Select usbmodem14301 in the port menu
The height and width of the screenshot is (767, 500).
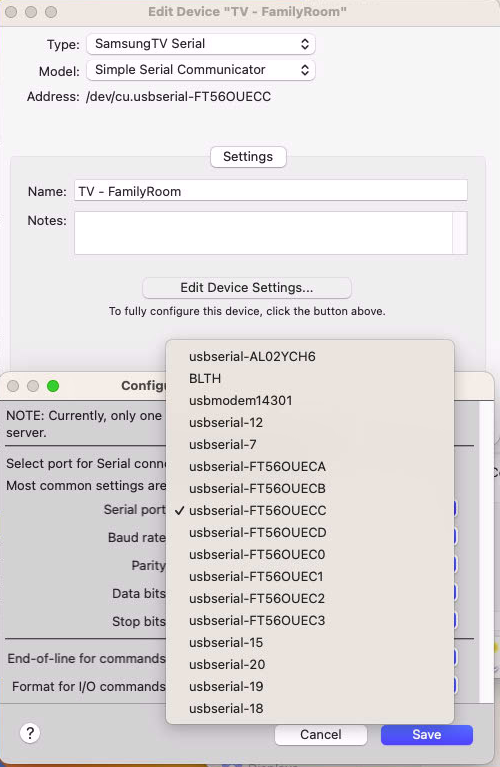tap(310, 401)
